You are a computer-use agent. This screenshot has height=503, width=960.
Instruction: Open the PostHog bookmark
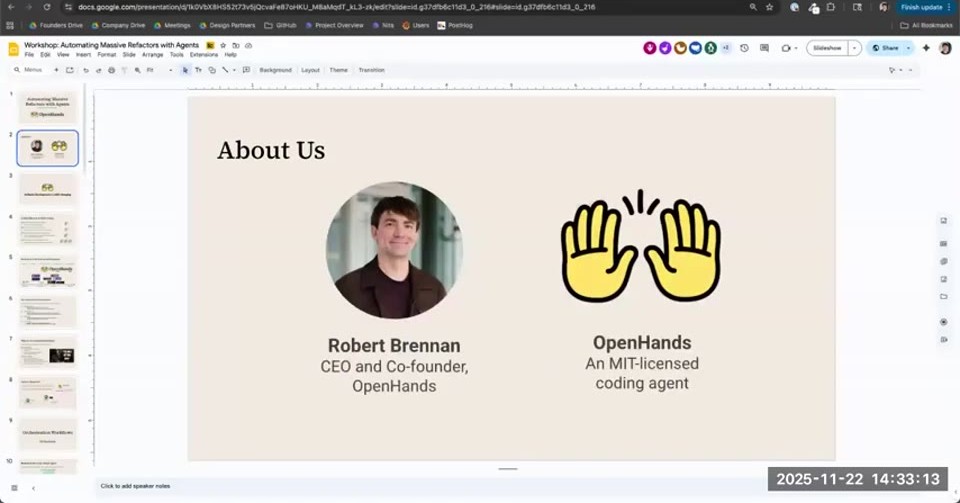pyautogui.click(x=455, y=26)
